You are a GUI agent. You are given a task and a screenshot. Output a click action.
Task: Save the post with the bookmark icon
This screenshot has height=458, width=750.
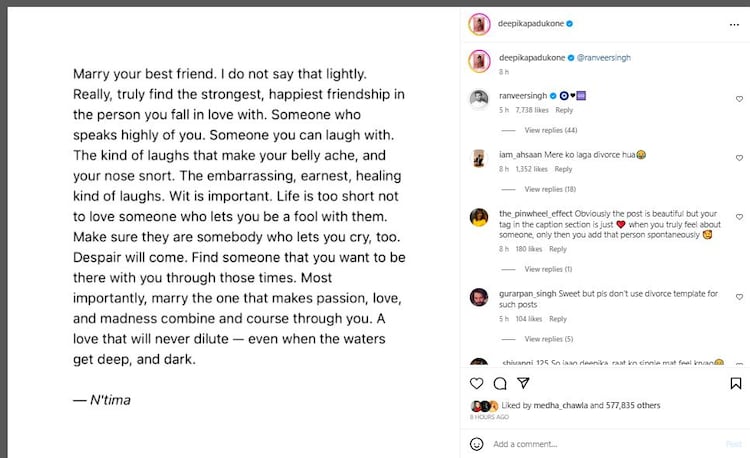pos(736,383)
